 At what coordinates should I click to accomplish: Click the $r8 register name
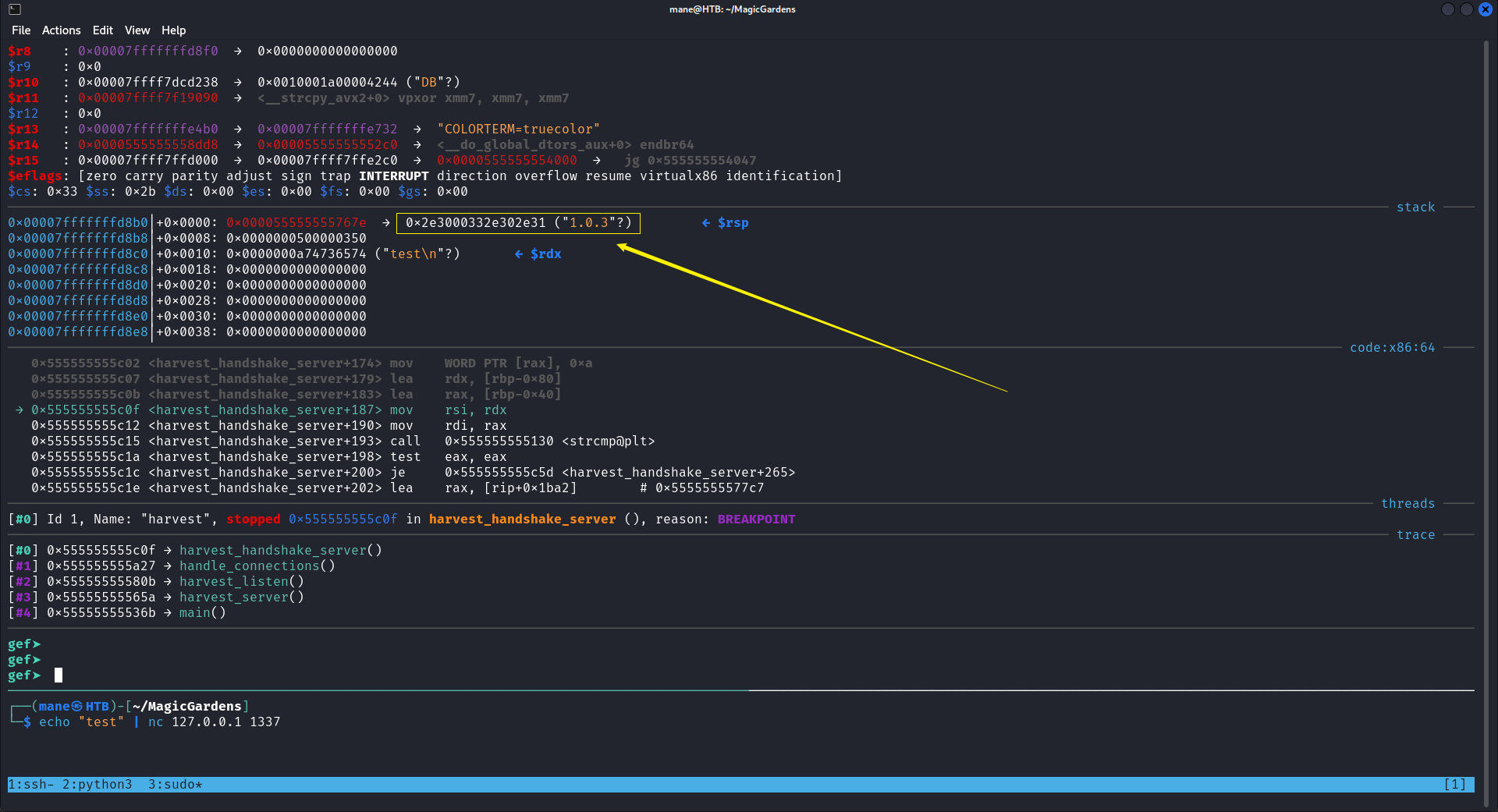[20, 51]
